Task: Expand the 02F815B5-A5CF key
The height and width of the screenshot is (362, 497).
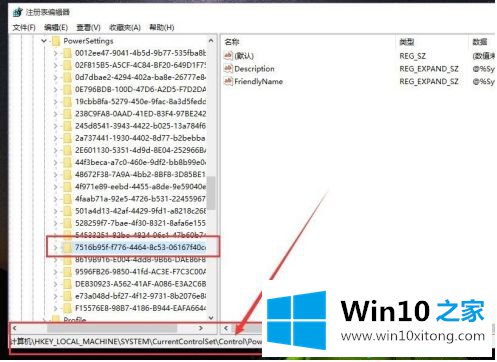Action: (55, 65)
